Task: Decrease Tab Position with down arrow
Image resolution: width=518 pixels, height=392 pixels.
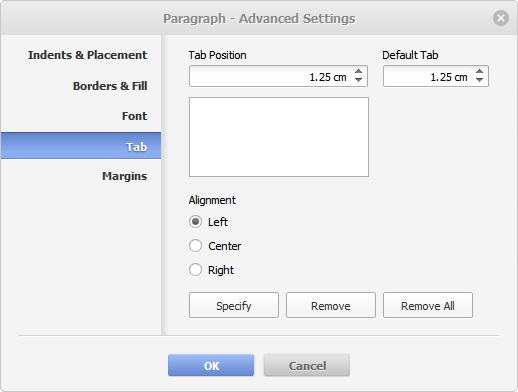Action: pyautogui.click(x=358, y=80)
